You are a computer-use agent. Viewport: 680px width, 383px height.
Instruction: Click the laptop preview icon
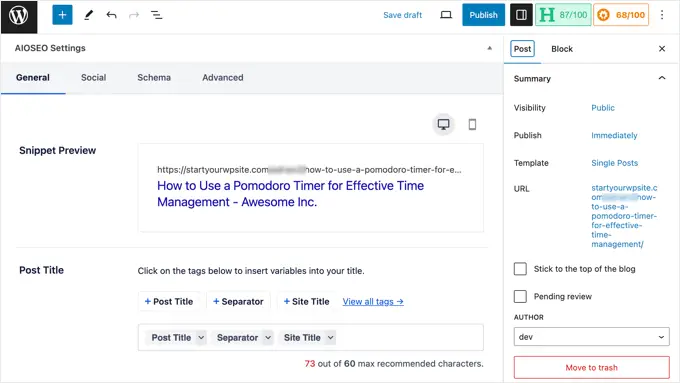click(x=446, y=15)
